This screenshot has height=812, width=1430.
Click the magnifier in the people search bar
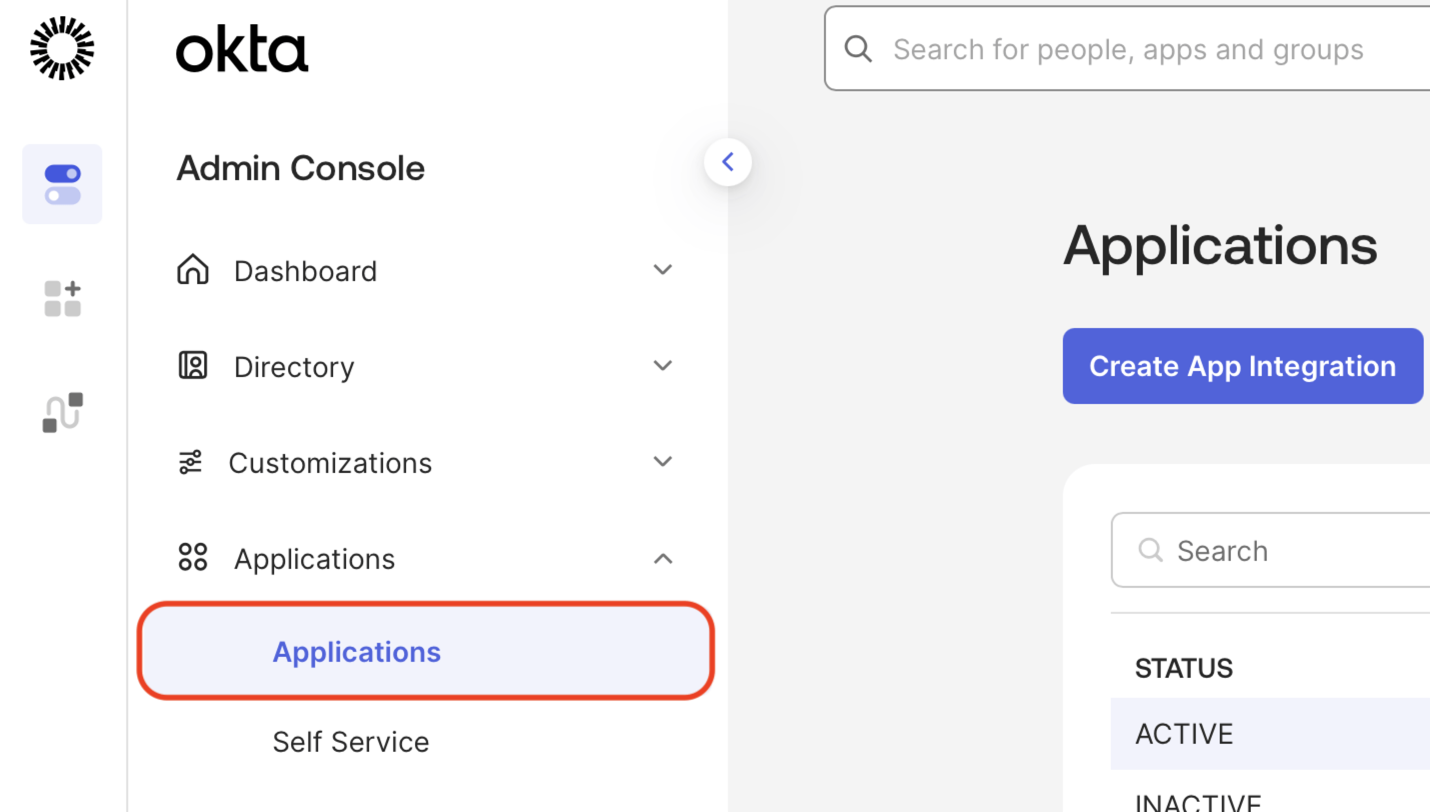click(858, 48)
